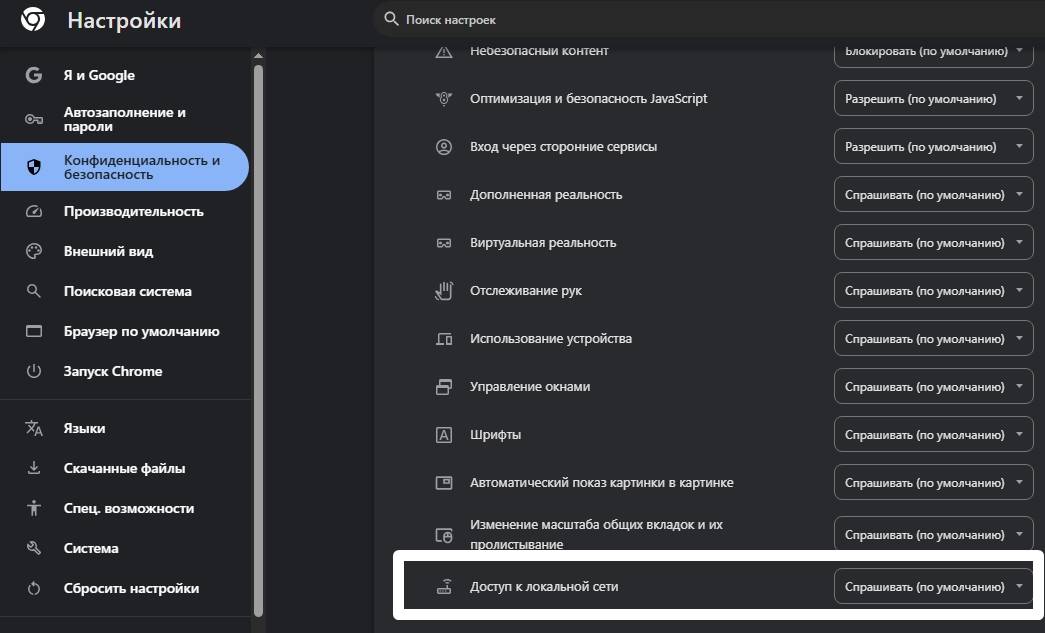This screenshot has width=1045, height=633.
Task: Click the download icon for Скачанные файлы
Action: [34, 468]
